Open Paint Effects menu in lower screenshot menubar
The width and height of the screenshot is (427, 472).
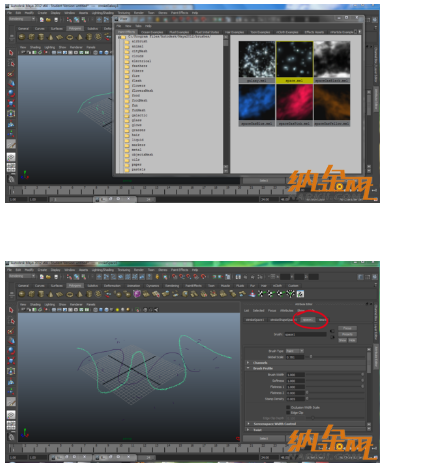tap(179, 270)
